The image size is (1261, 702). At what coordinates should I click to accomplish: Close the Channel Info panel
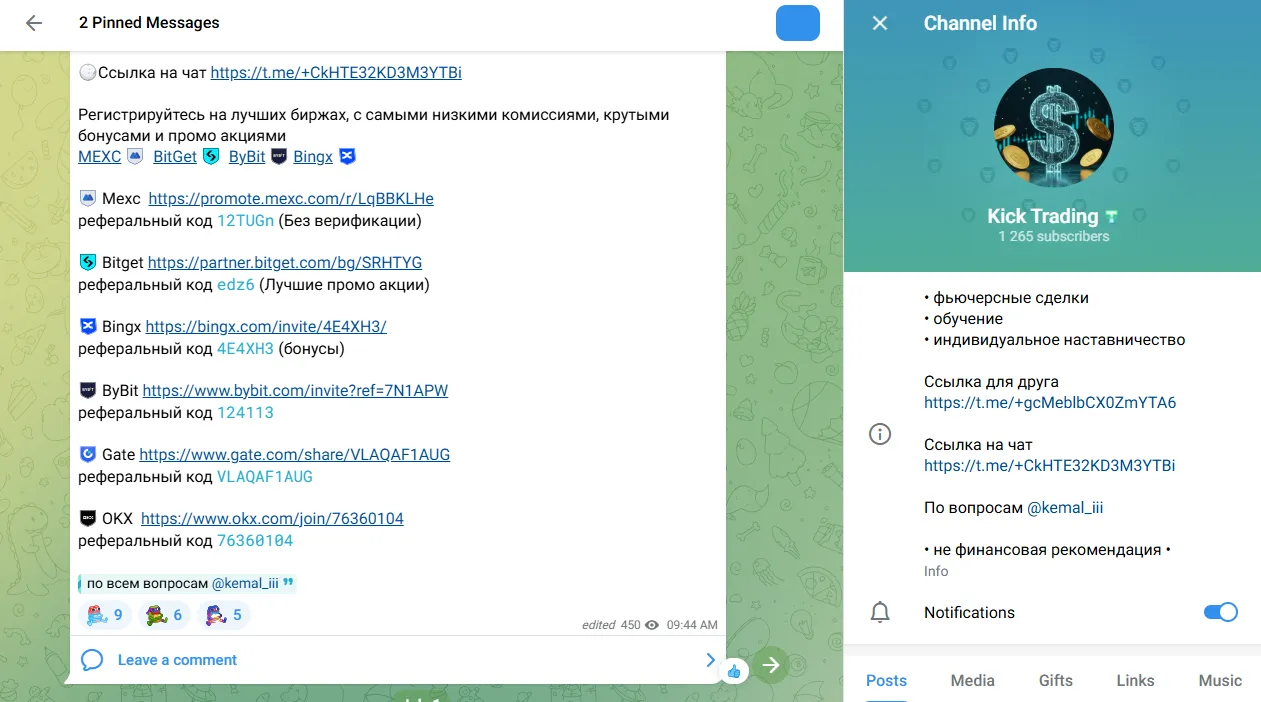pyautogui.click(x=880, y=23)
